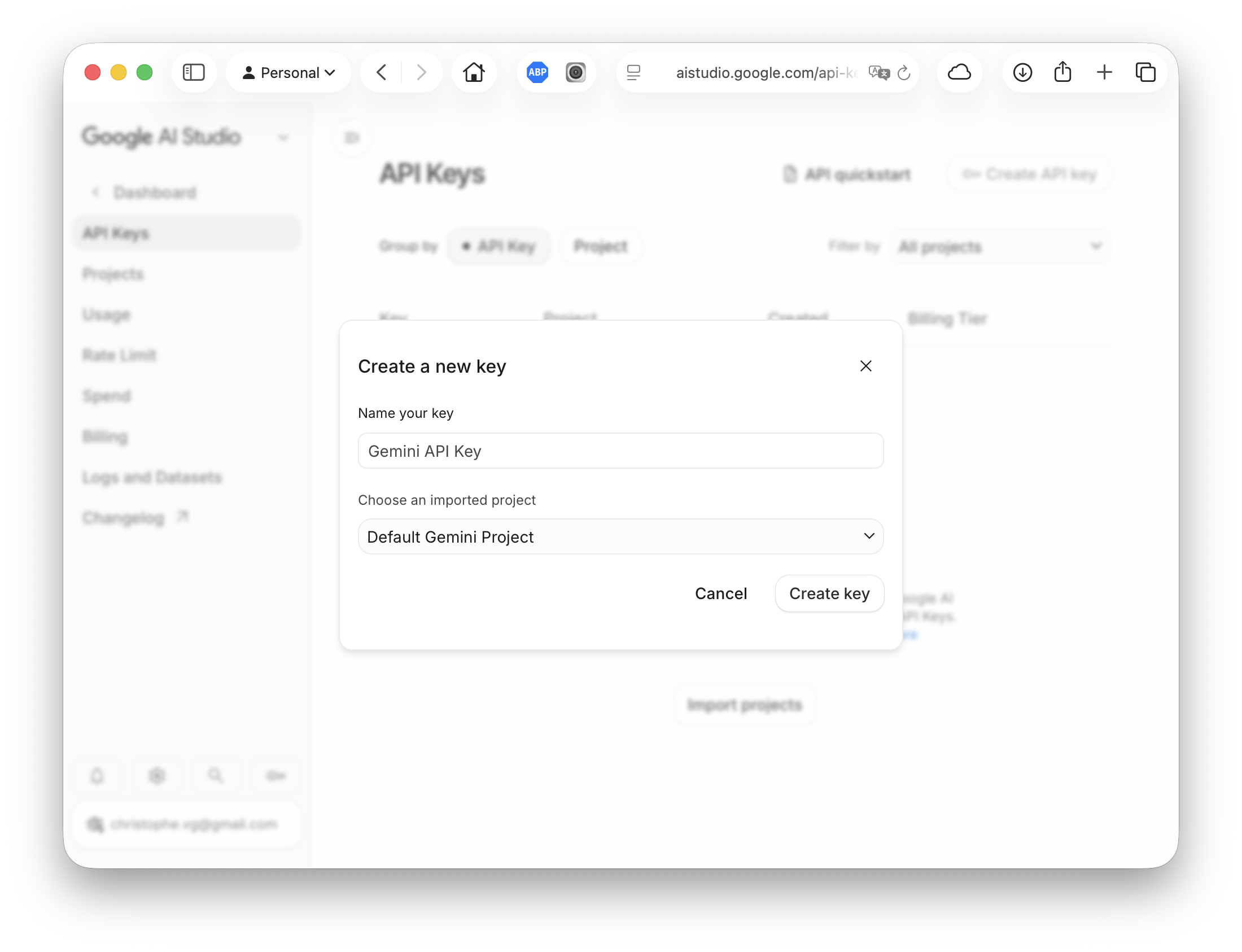Click the key icon in sidebar footer
The image size is (1242, 952).
point(275,775)
